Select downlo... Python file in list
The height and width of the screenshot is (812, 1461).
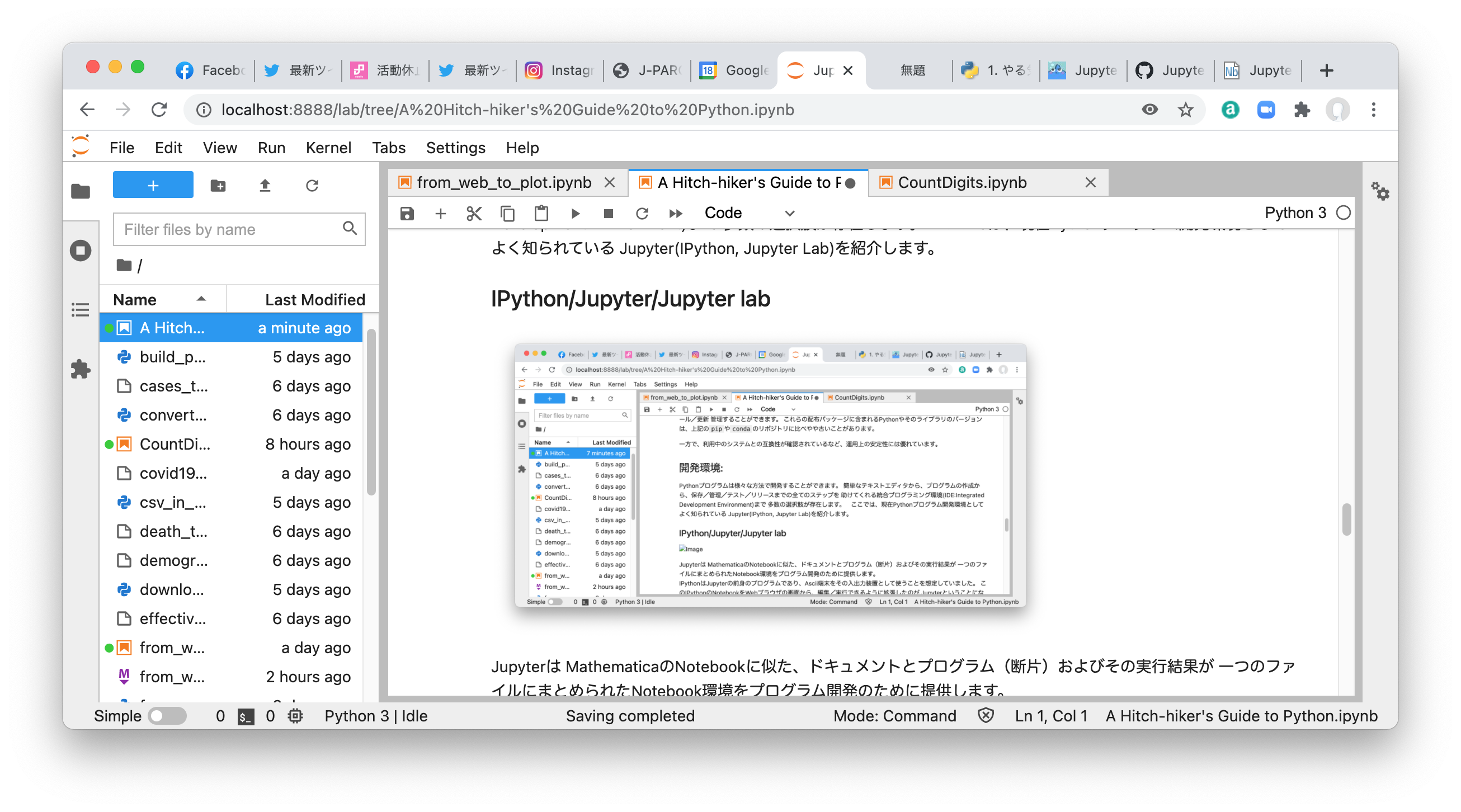pyautogui.click(x=232, y=590)
